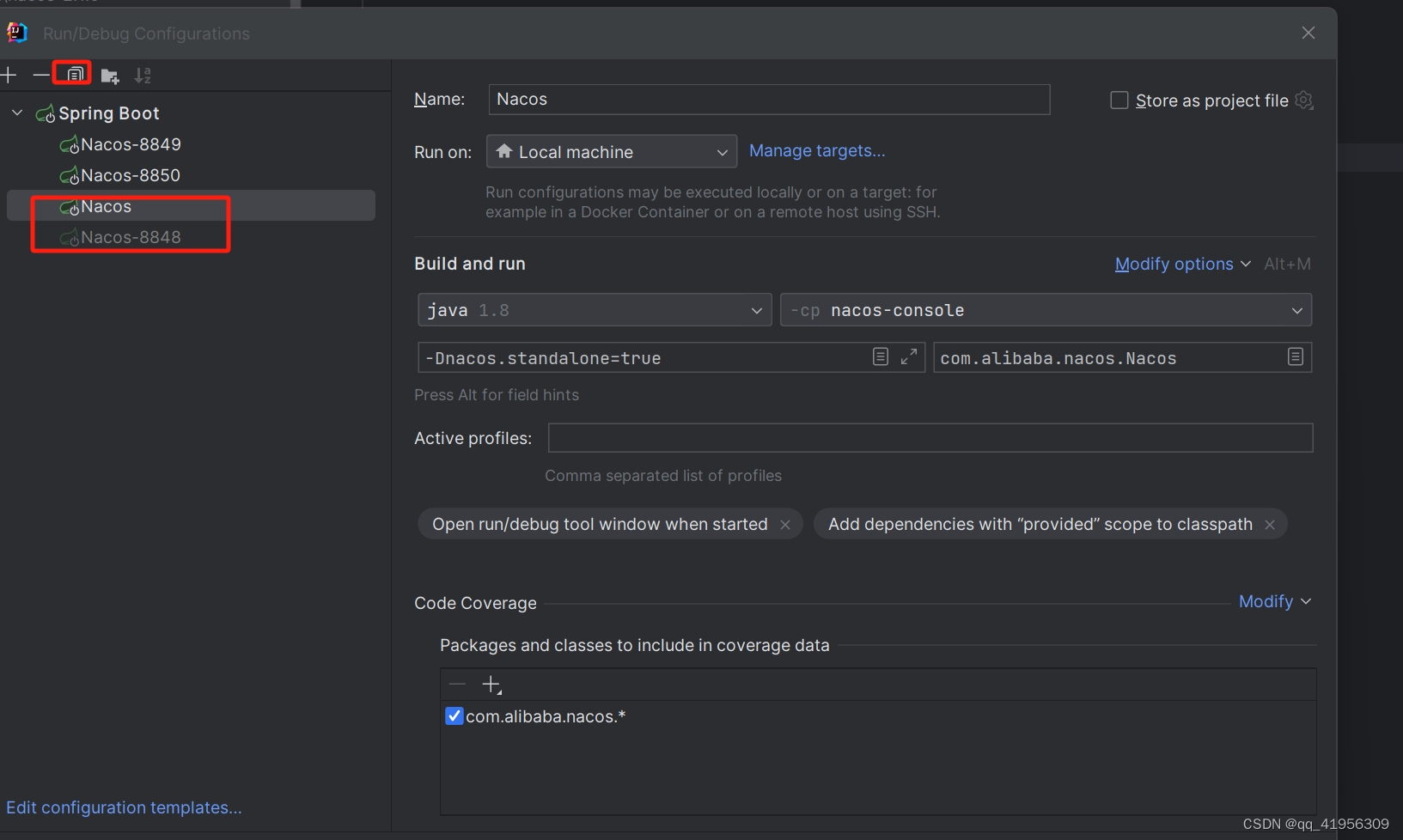The image size is (1403, 840).
Task: Add coverage class or package
Action: [x=491, y=685]
